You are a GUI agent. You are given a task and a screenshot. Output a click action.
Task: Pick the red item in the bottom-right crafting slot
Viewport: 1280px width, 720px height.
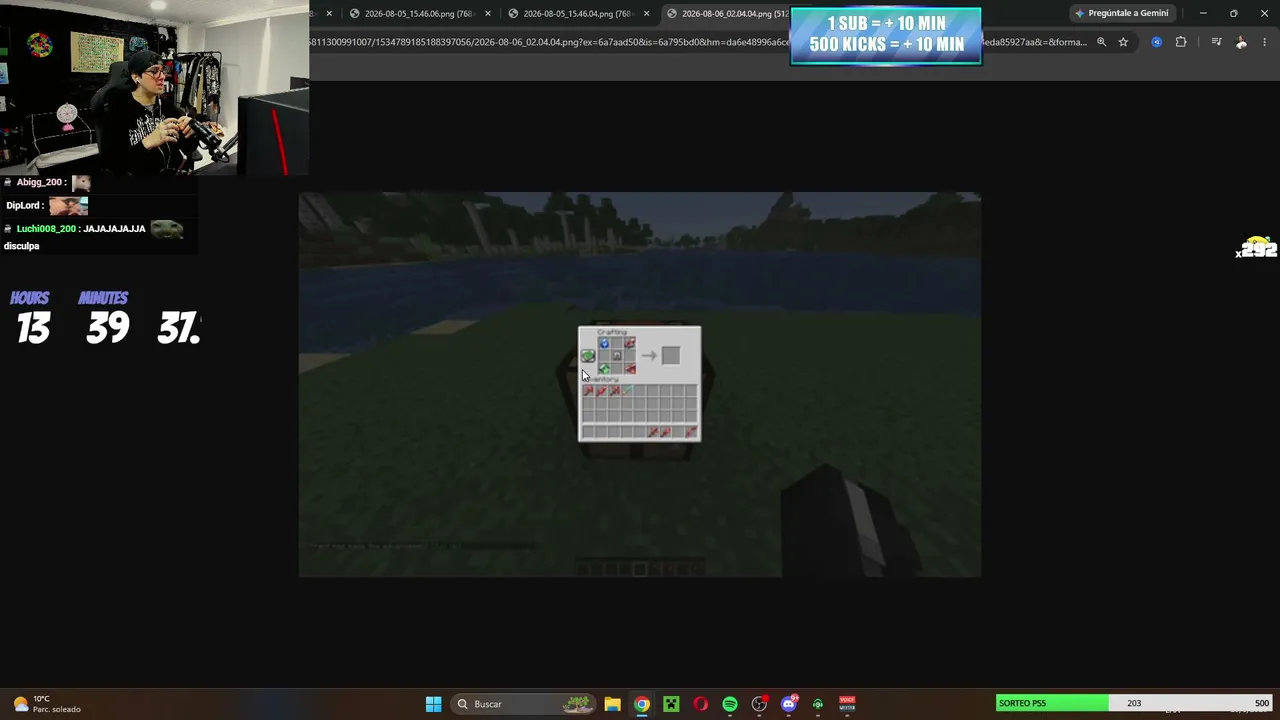click(x=629, y=369)
